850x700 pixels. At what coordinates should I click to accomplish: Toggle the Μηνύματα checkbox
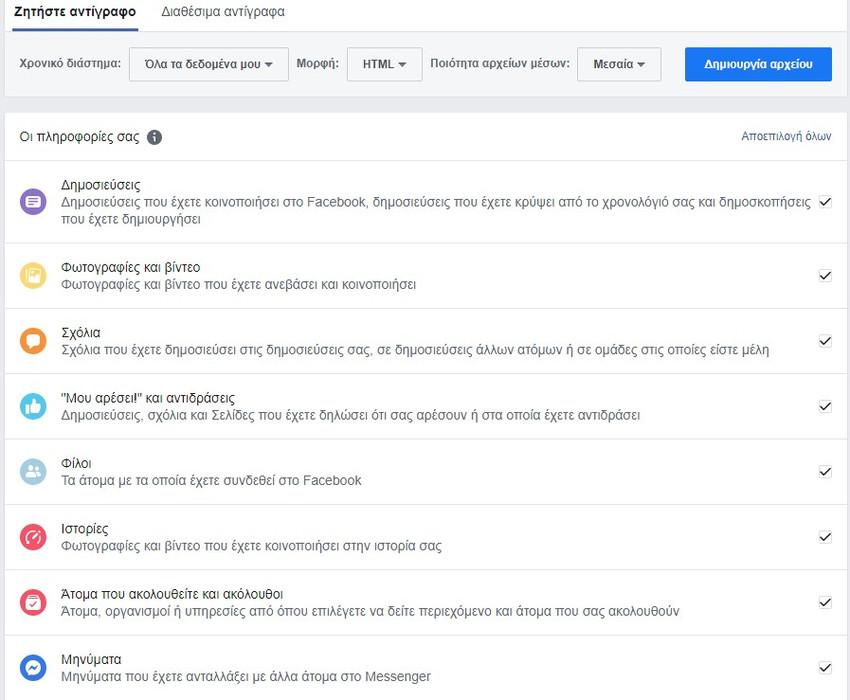tap(825, 667)
